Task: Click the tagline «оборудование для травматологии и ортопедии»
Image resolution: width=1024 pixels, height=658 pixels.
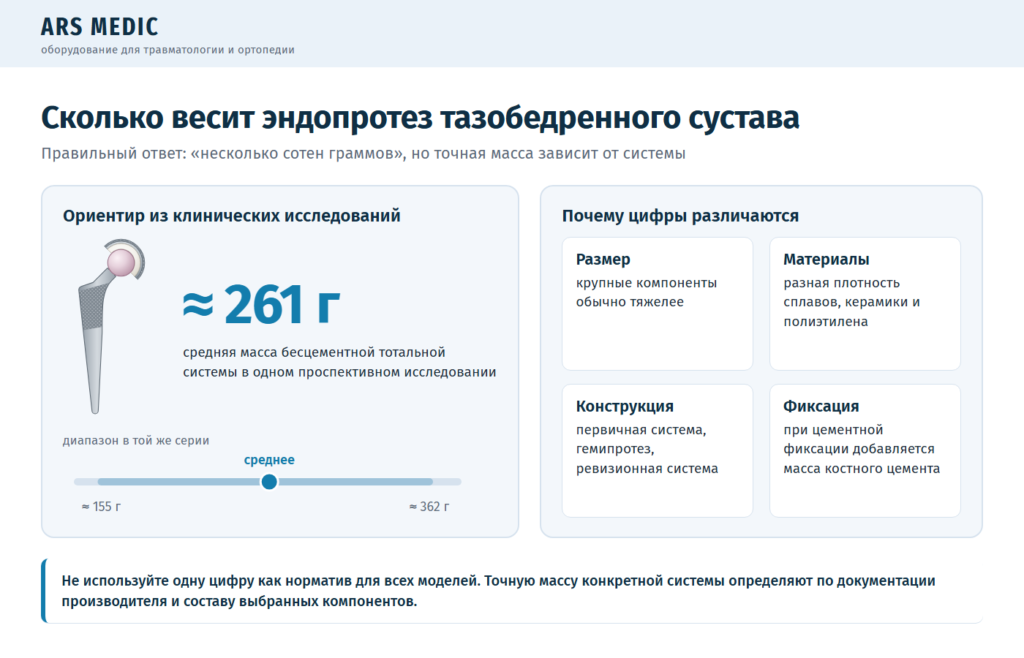Action: [168, 50]
